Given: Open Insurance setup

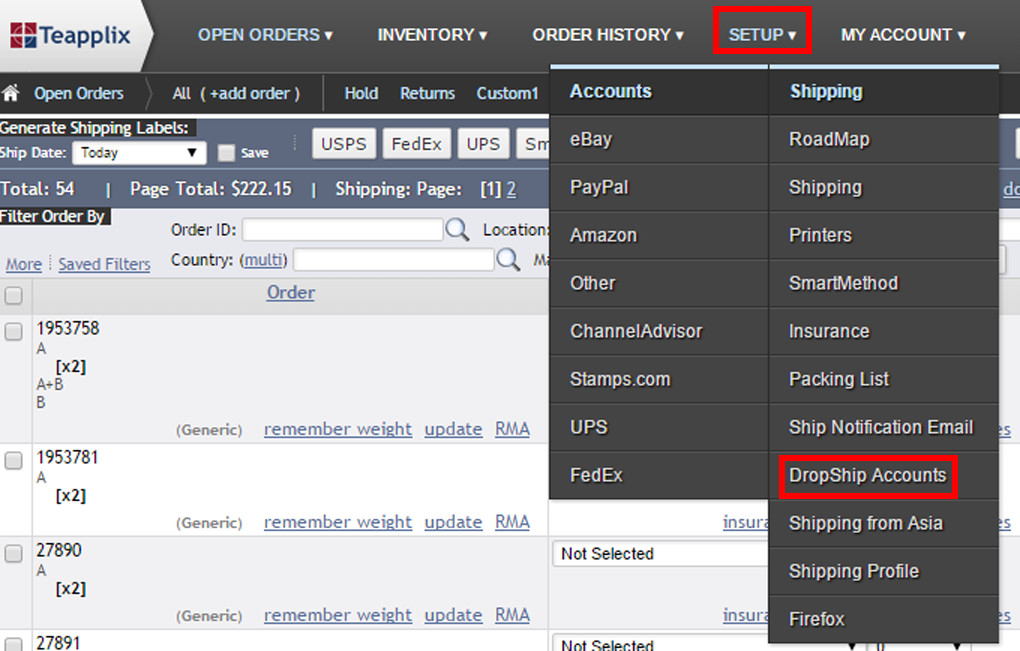Looking at the screenshot, I should (884, 332).
